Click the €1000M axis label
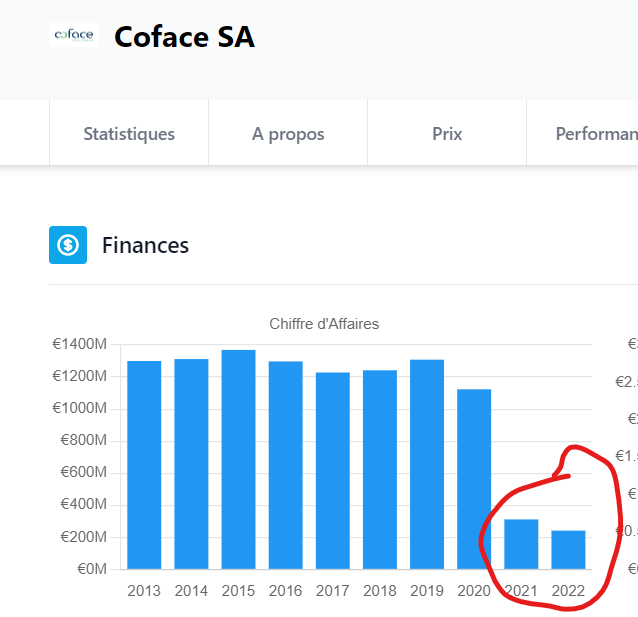638x617 pixels. pos(80,408)
